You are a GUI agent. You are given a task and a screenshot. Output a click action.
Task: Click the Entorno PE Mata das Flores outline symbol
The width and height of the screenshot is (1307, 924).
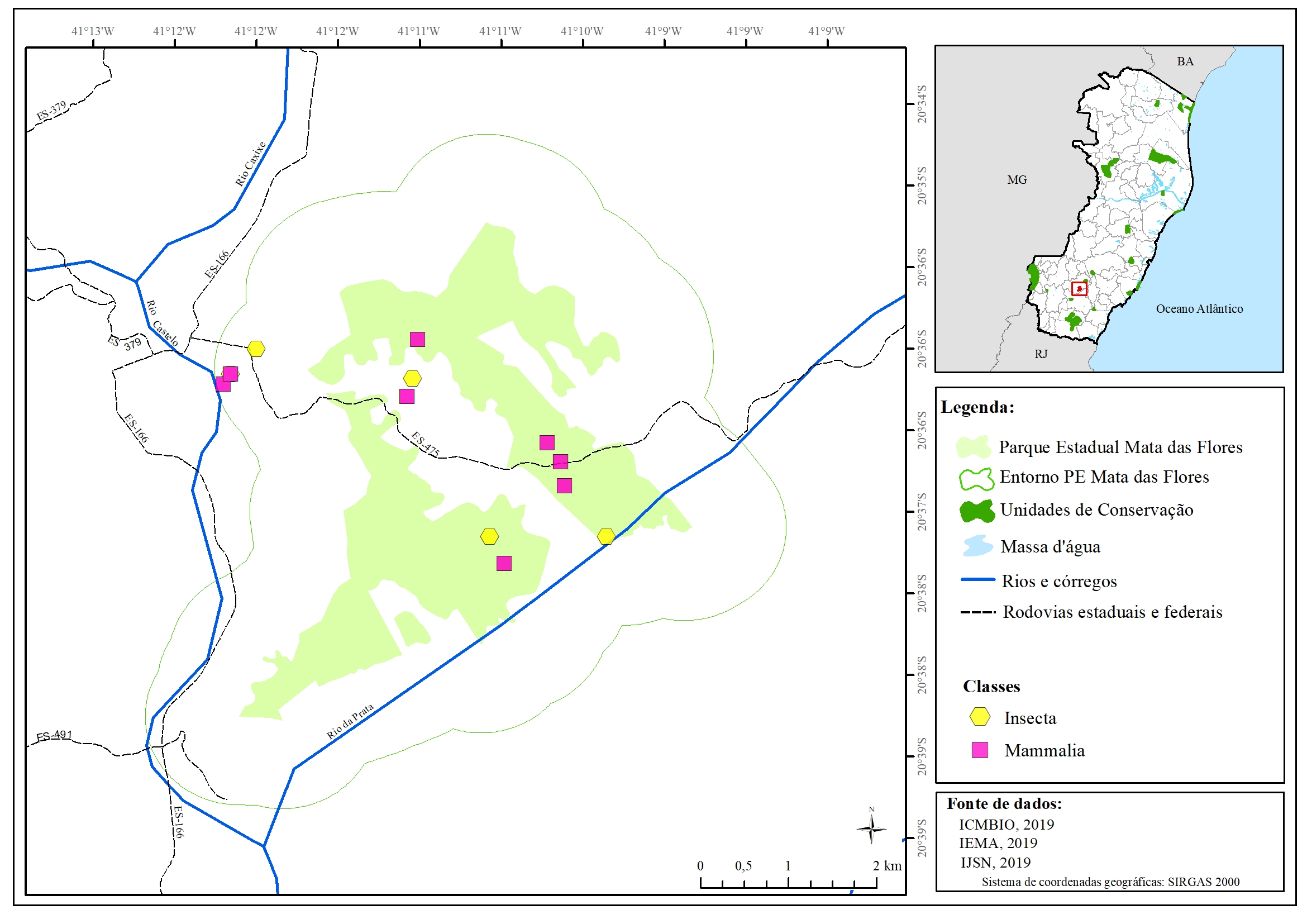coord(976,479)
